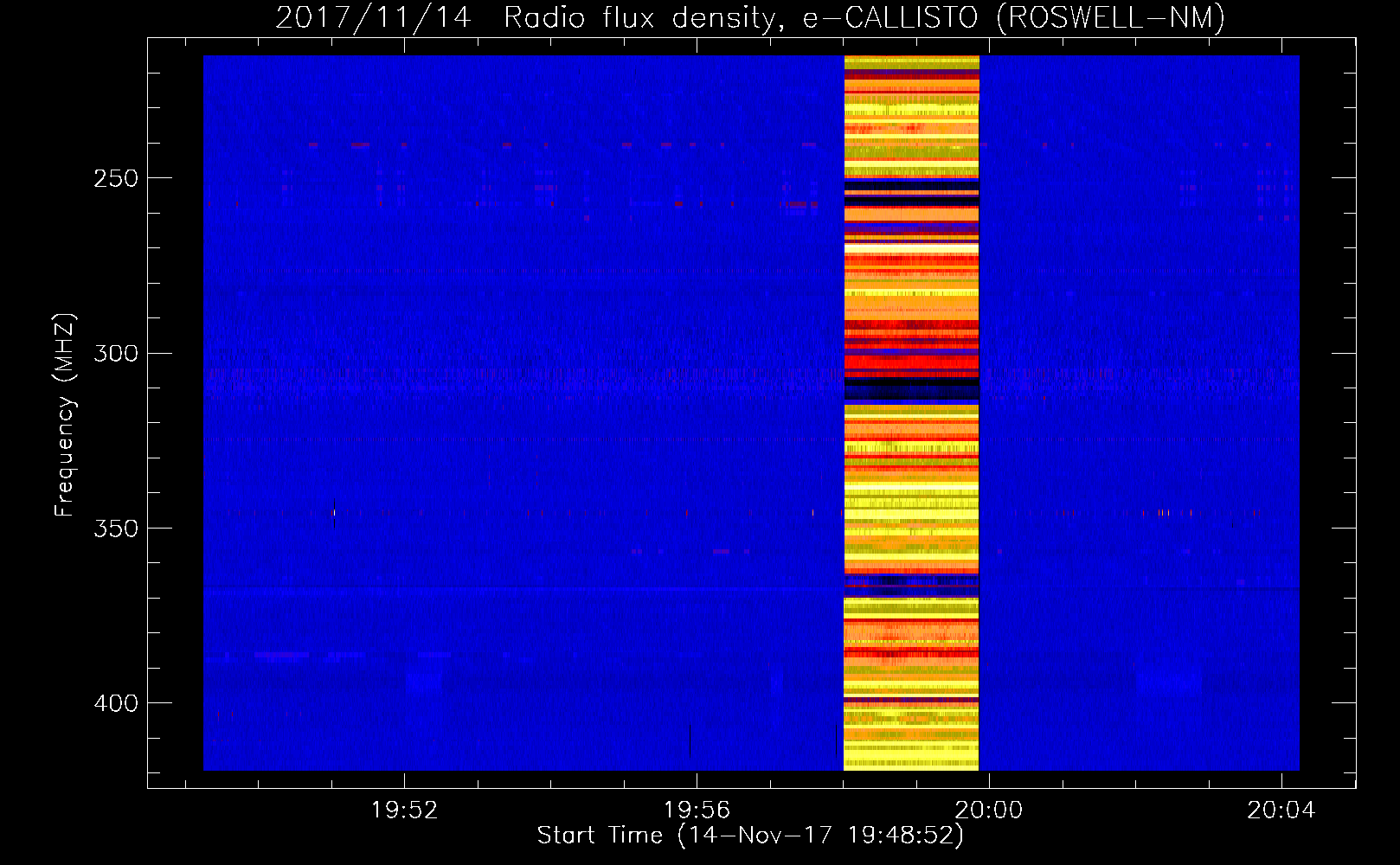Click the 19:52 time tick label
Screen dimensions: 1400x865
(404, 811)
